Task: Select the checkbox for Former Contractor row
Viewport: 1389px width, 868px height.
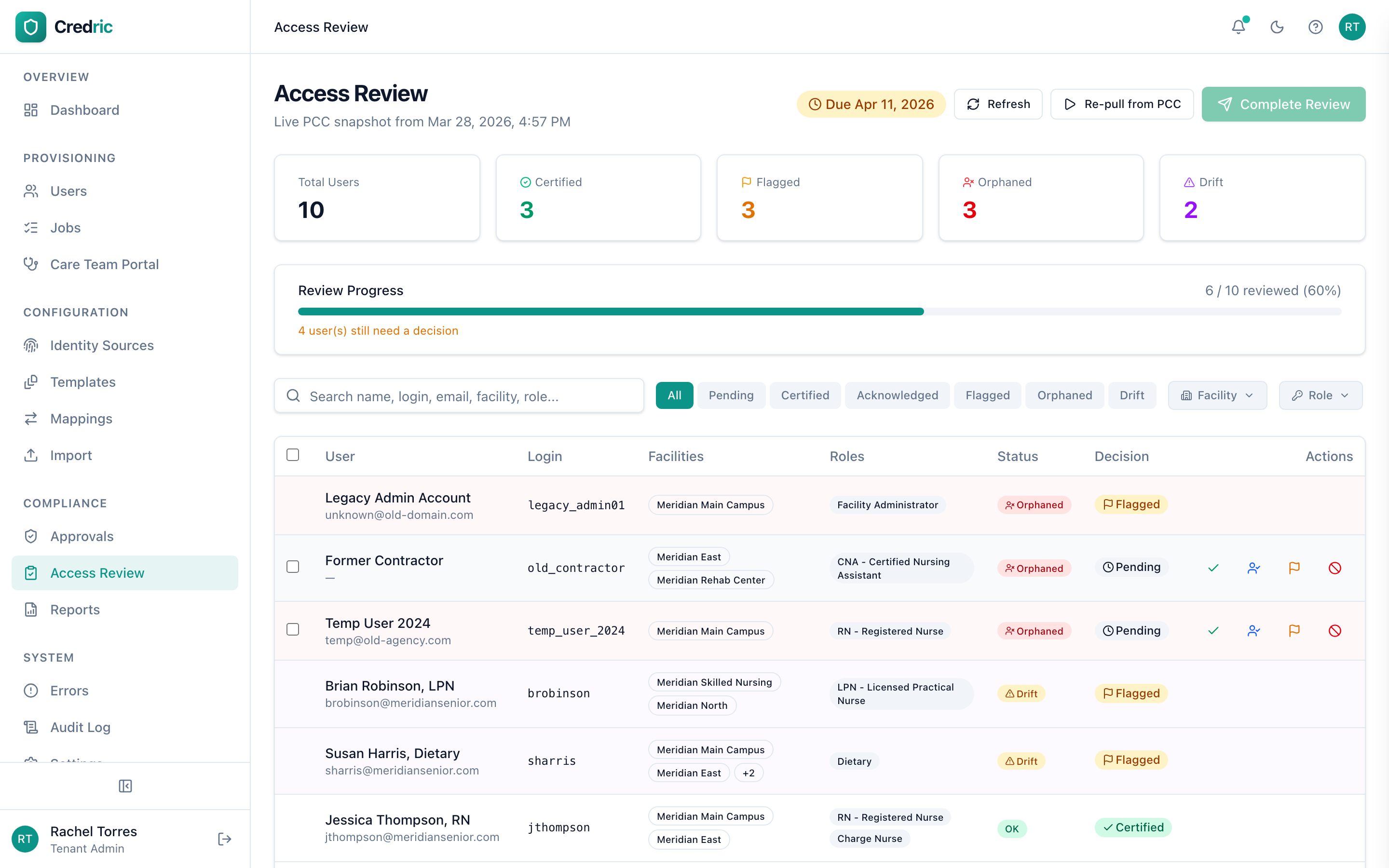Action: click(293, 567)
